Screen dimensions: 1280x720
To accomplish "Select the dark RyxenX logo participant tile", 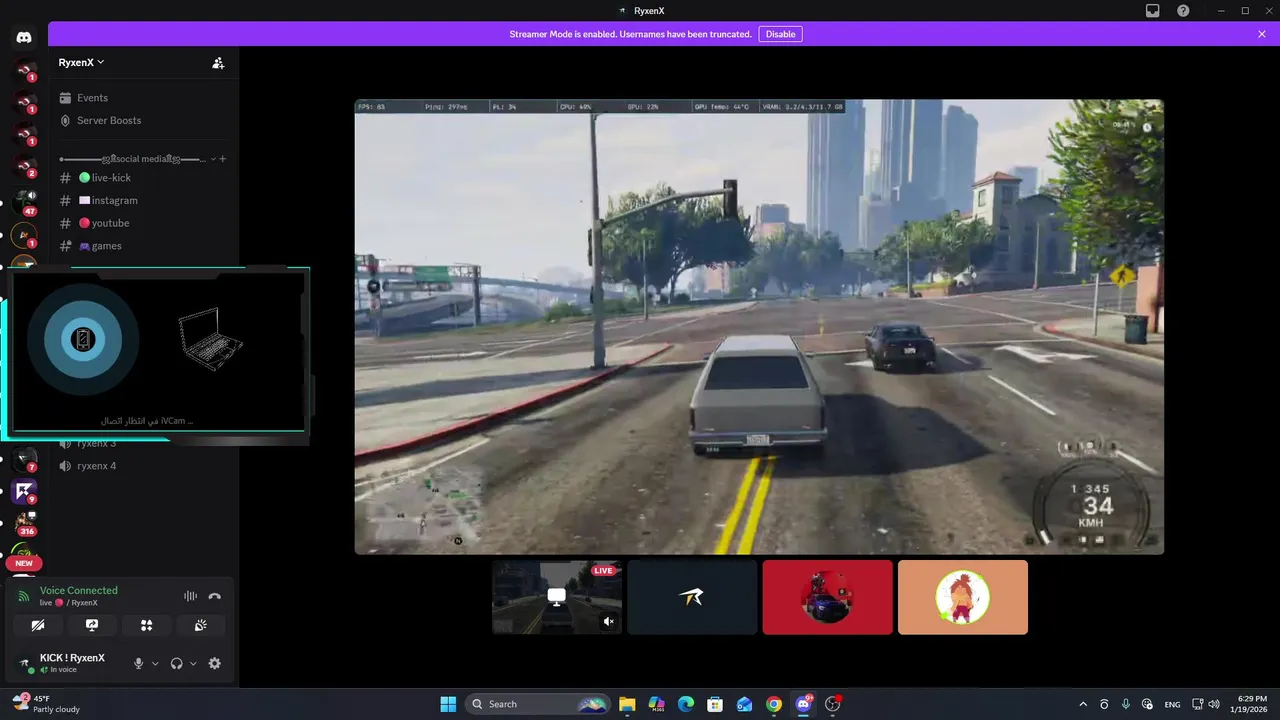I will [692, 597].
